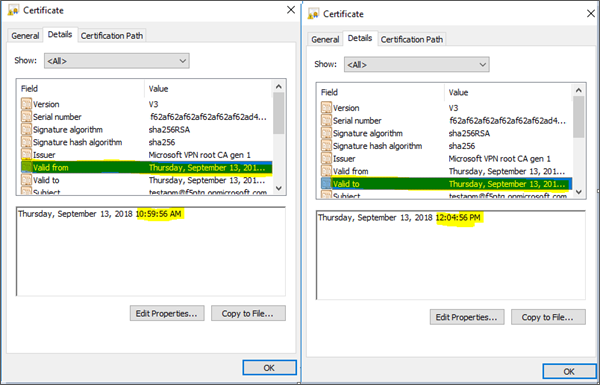600x385 pixels.
Task: Click field list scroll-up arrow in right window
Action: pos(579,90)
